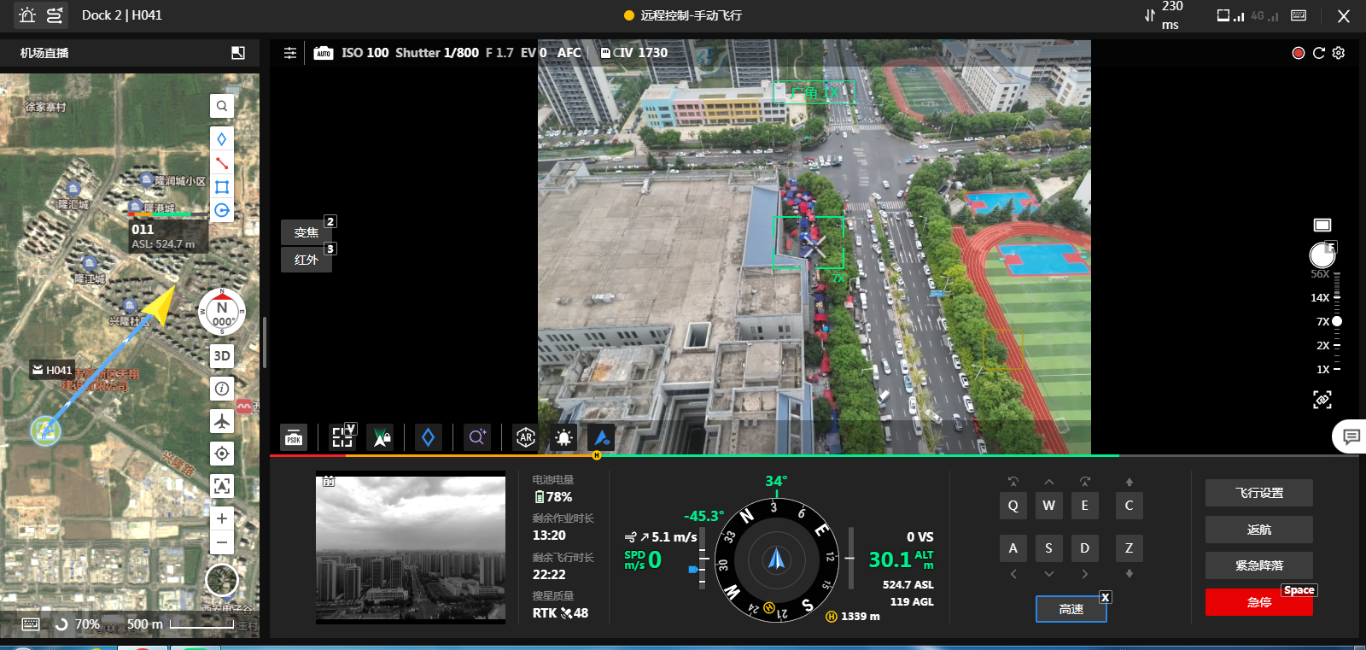Select the line drawing tool on map

tap(222, 163)
